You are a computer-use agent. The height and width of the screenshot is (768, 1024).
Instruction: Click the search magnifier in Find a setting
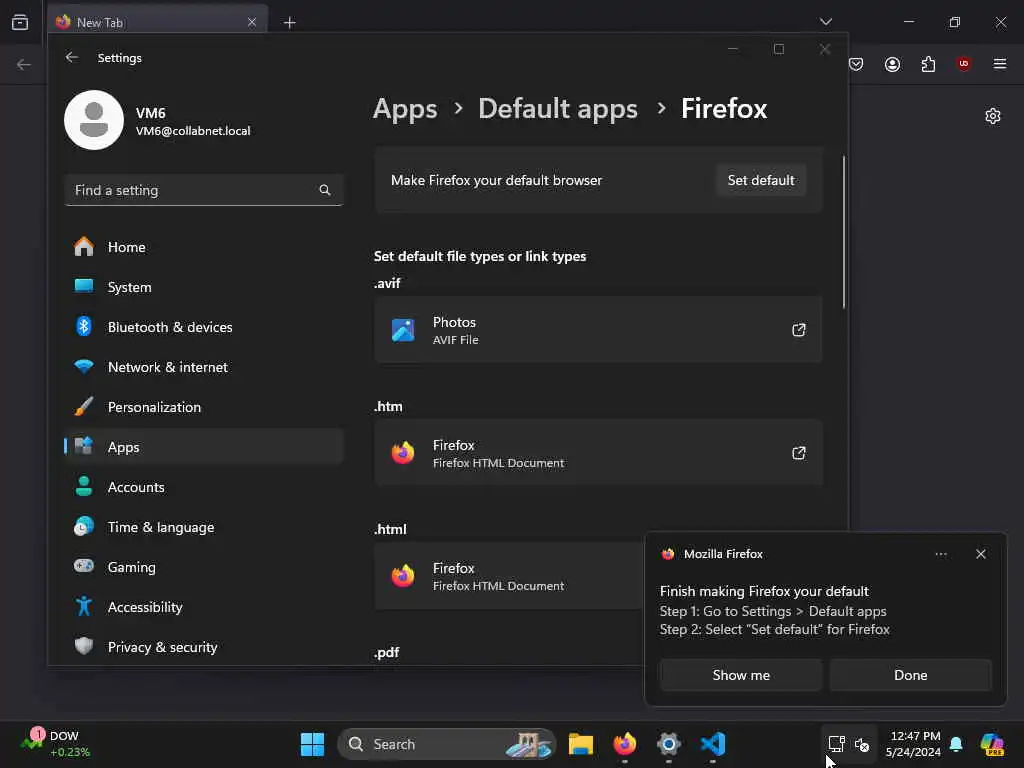click(x=325, y=190)
